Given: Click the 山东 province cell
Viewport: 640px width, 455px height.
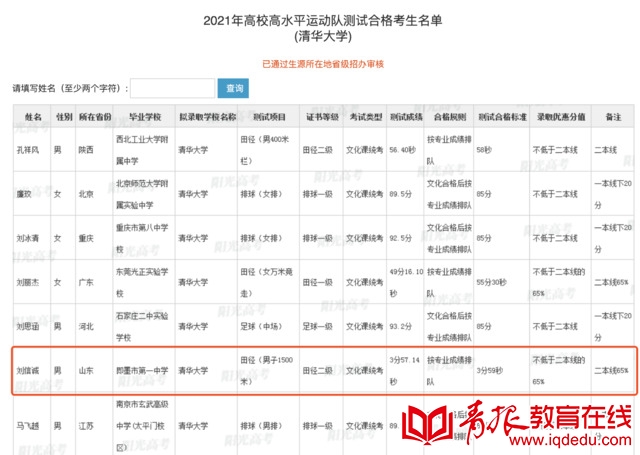Looking at the screenshot, I should click(x=86, y=371).
